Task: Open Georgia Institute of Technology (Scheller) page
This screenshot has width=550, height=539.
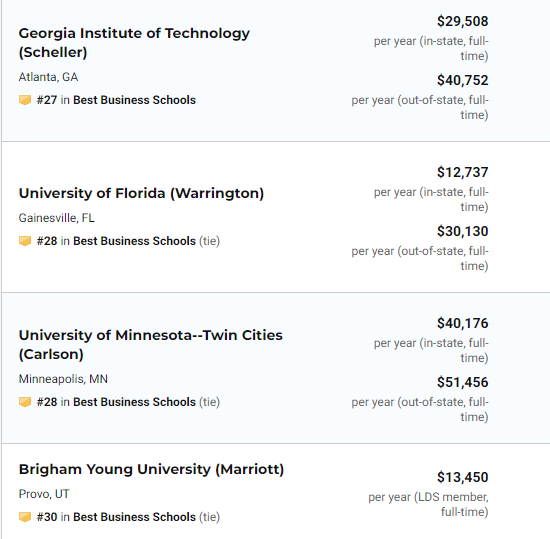Action: [x=134, y=43]
